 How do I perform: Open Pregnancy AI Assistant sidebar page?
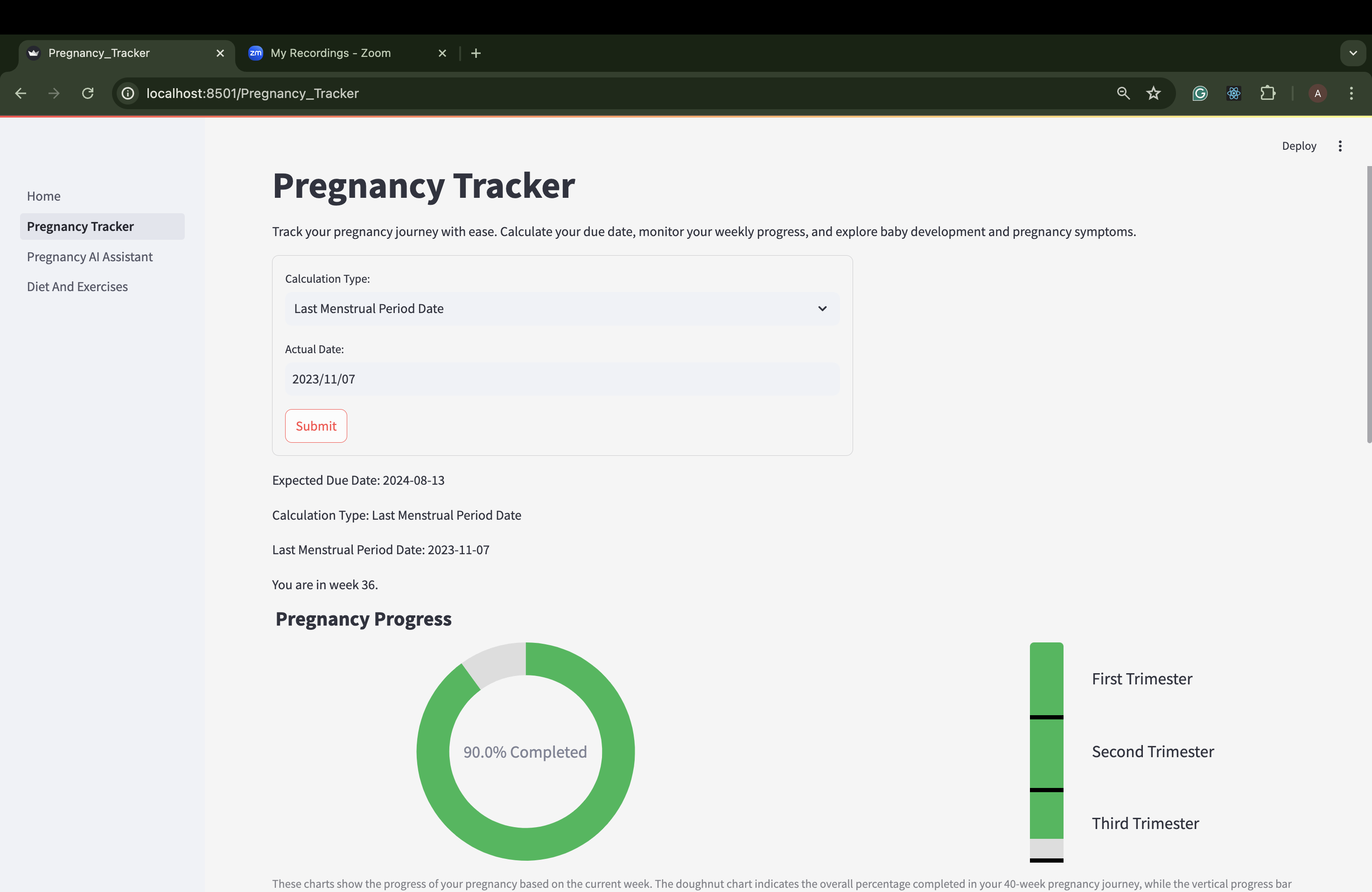[90, 257]
